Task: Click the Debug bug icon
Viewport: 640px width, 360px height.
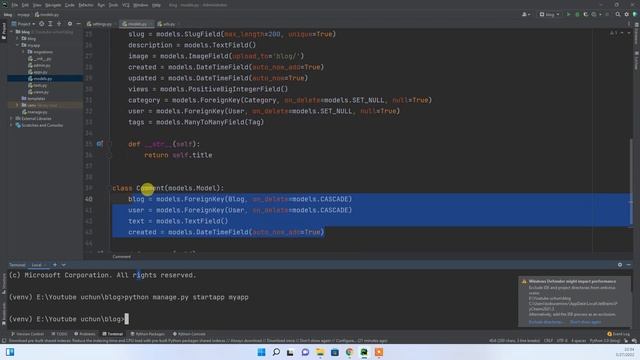Action: 577,14
